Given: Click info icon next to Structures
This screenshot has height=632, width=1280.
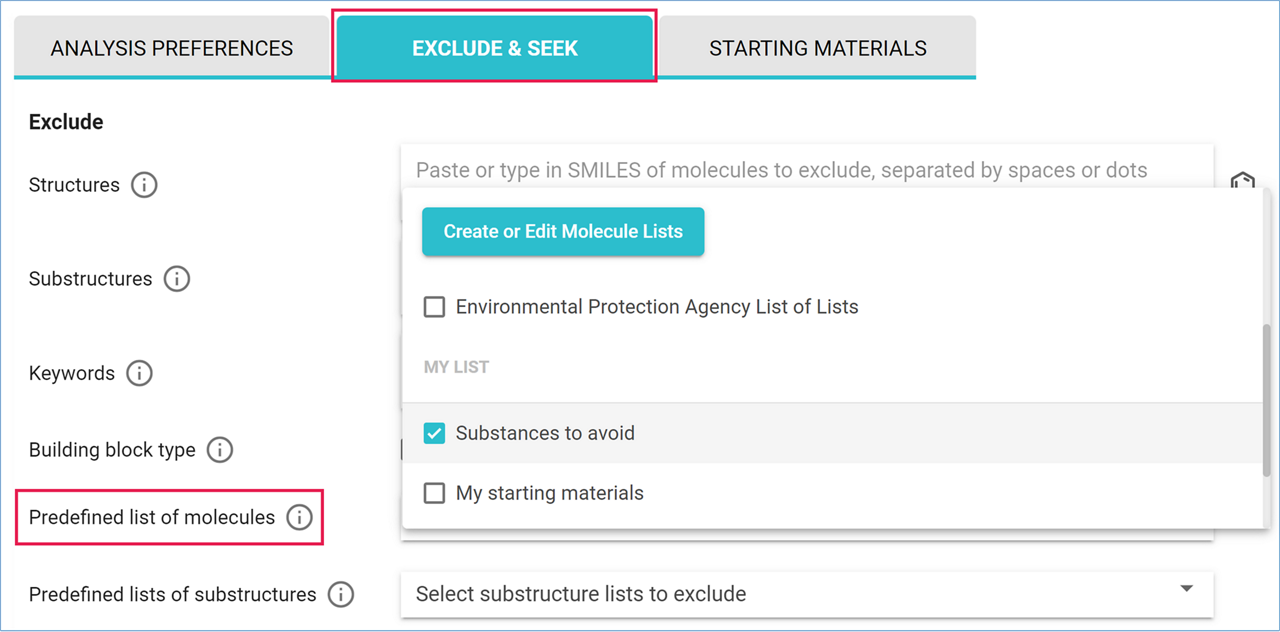Looking at the screenshot, I should (144, 185).
